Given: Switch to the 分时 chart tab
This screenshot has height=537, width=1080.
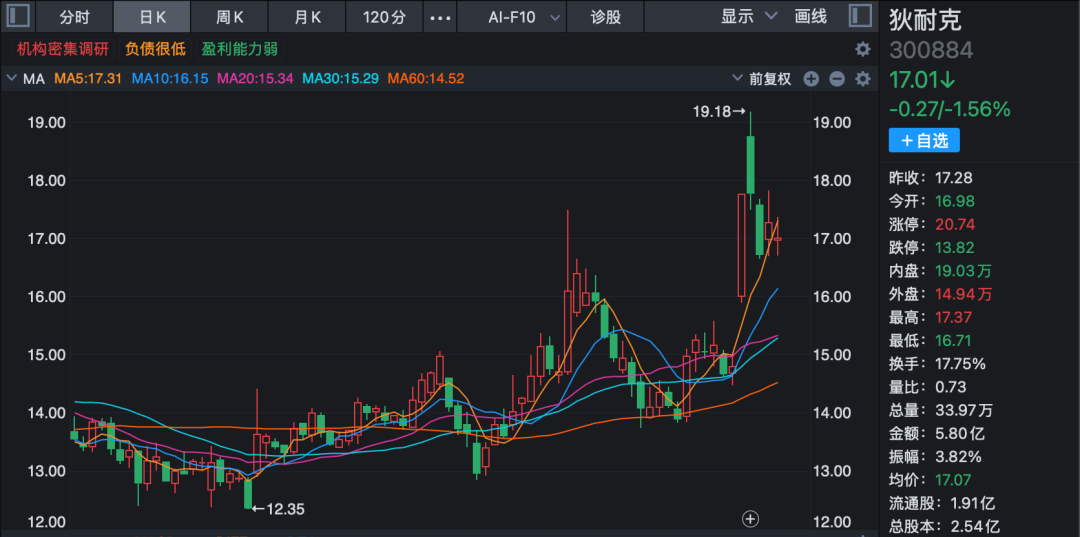Looking at the screenshot, I should [x=74, y=17].
